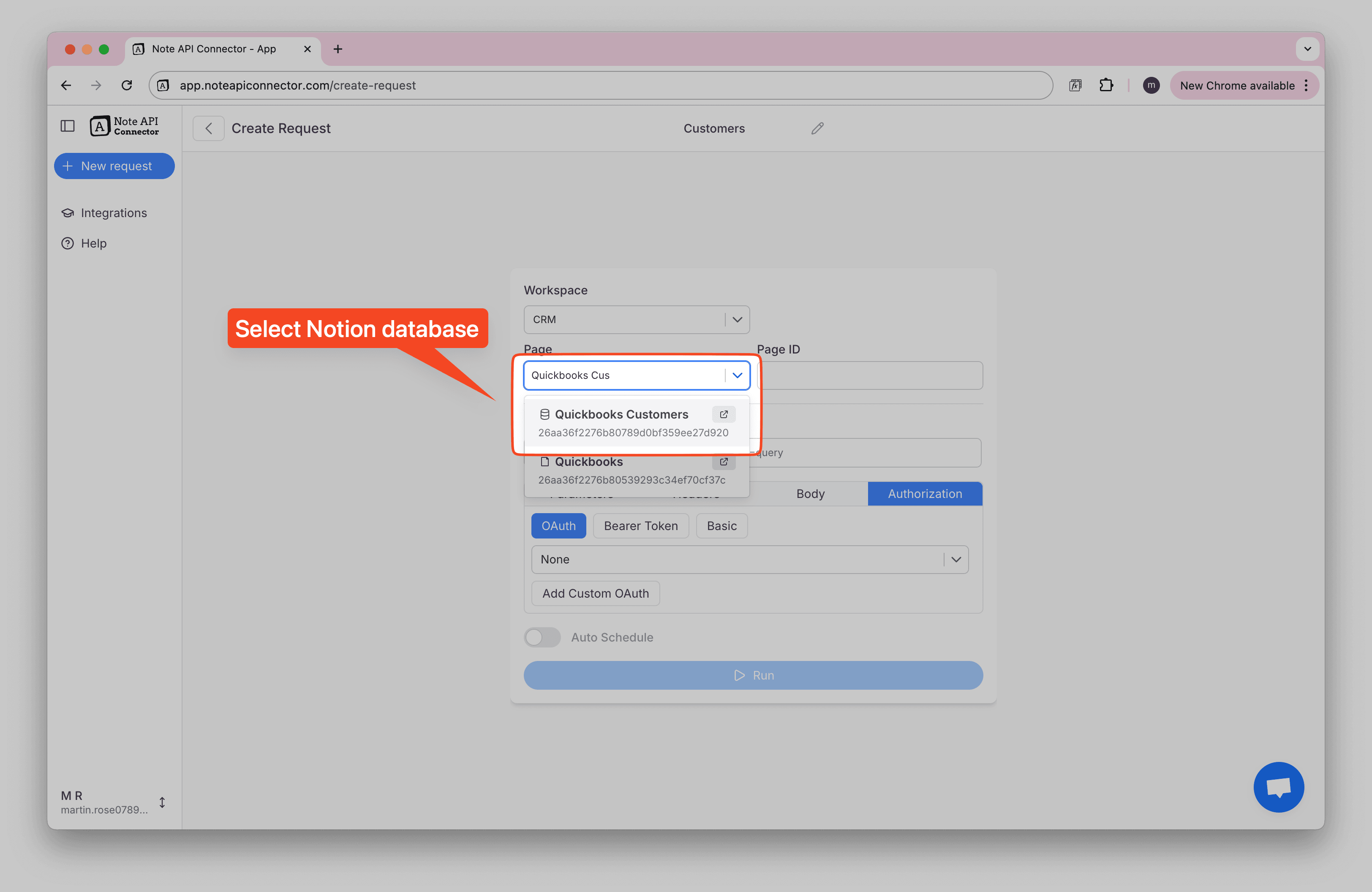Open the Chrome profile avatar

(1151, 85)
